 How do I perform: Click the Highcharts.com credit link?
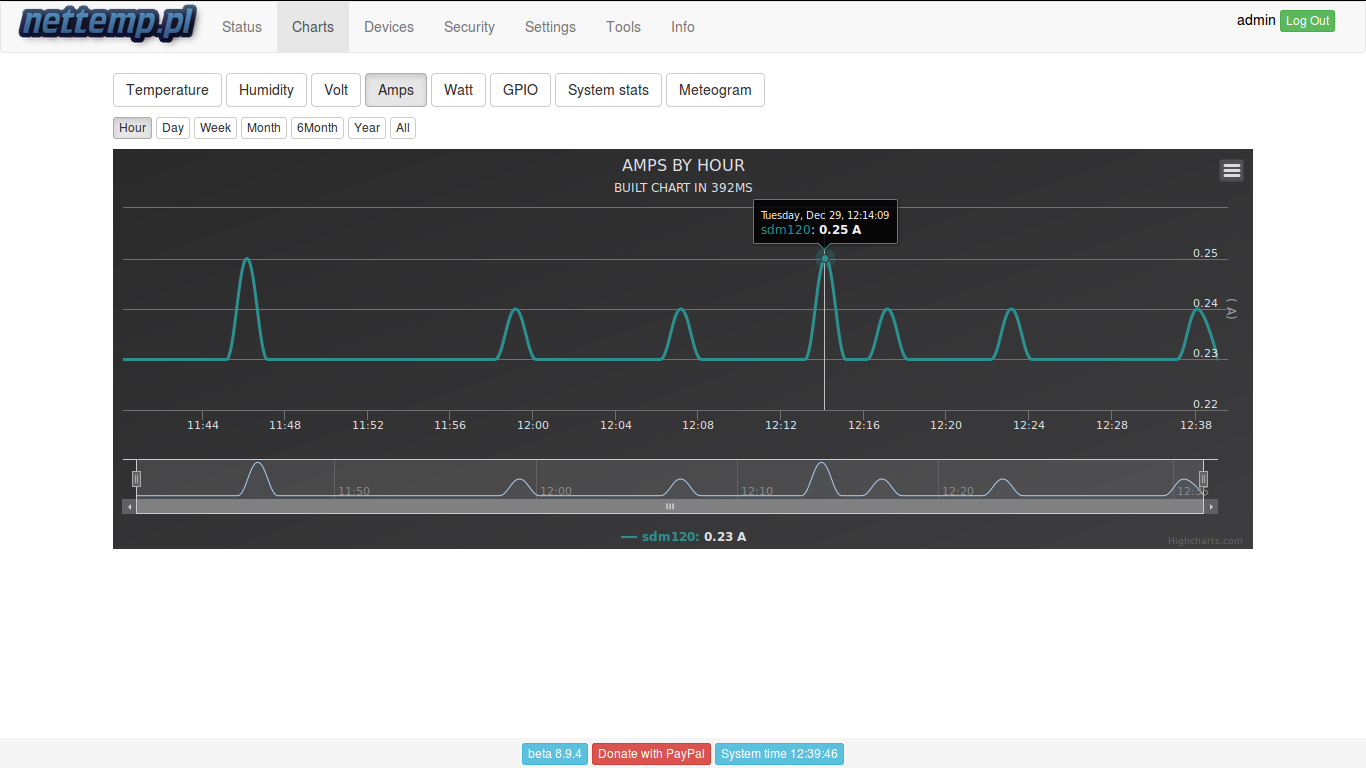(x=1205, y=541)
